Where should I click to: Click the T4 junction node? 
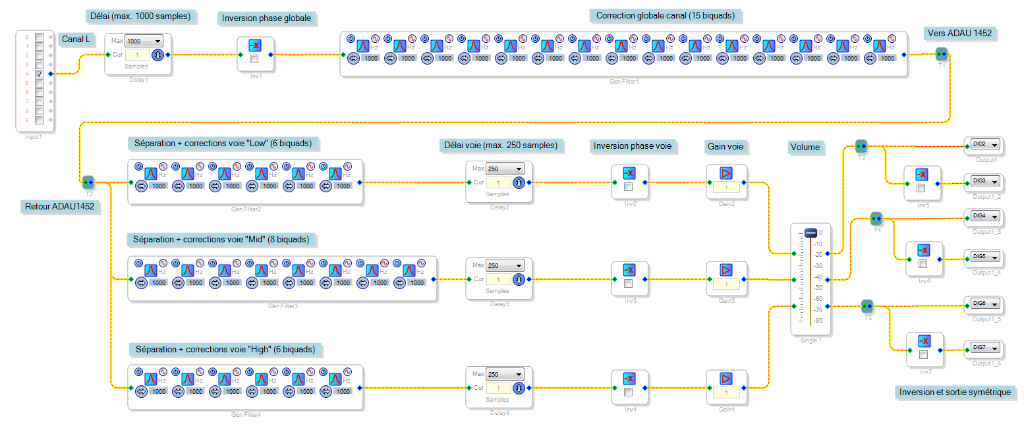click(876, 217)
